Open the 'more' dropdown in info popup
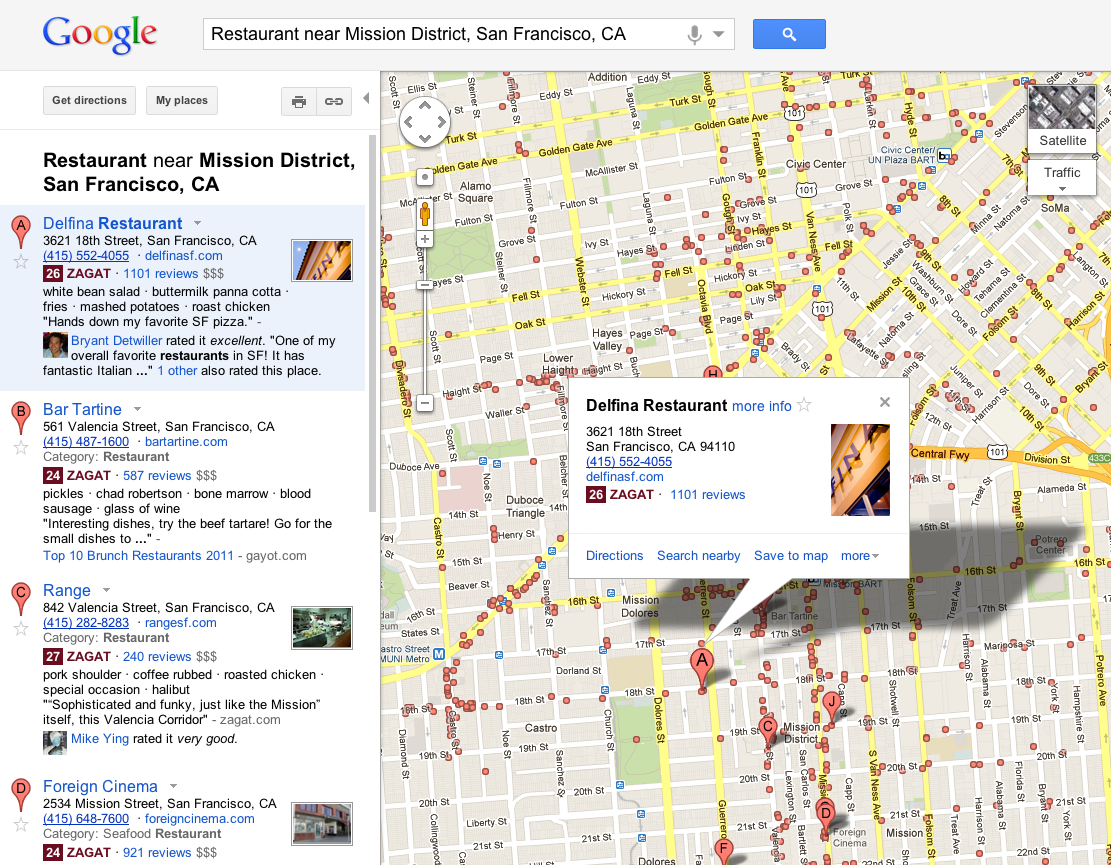Viewport: 1111px width, 865px height. [859, 556]
